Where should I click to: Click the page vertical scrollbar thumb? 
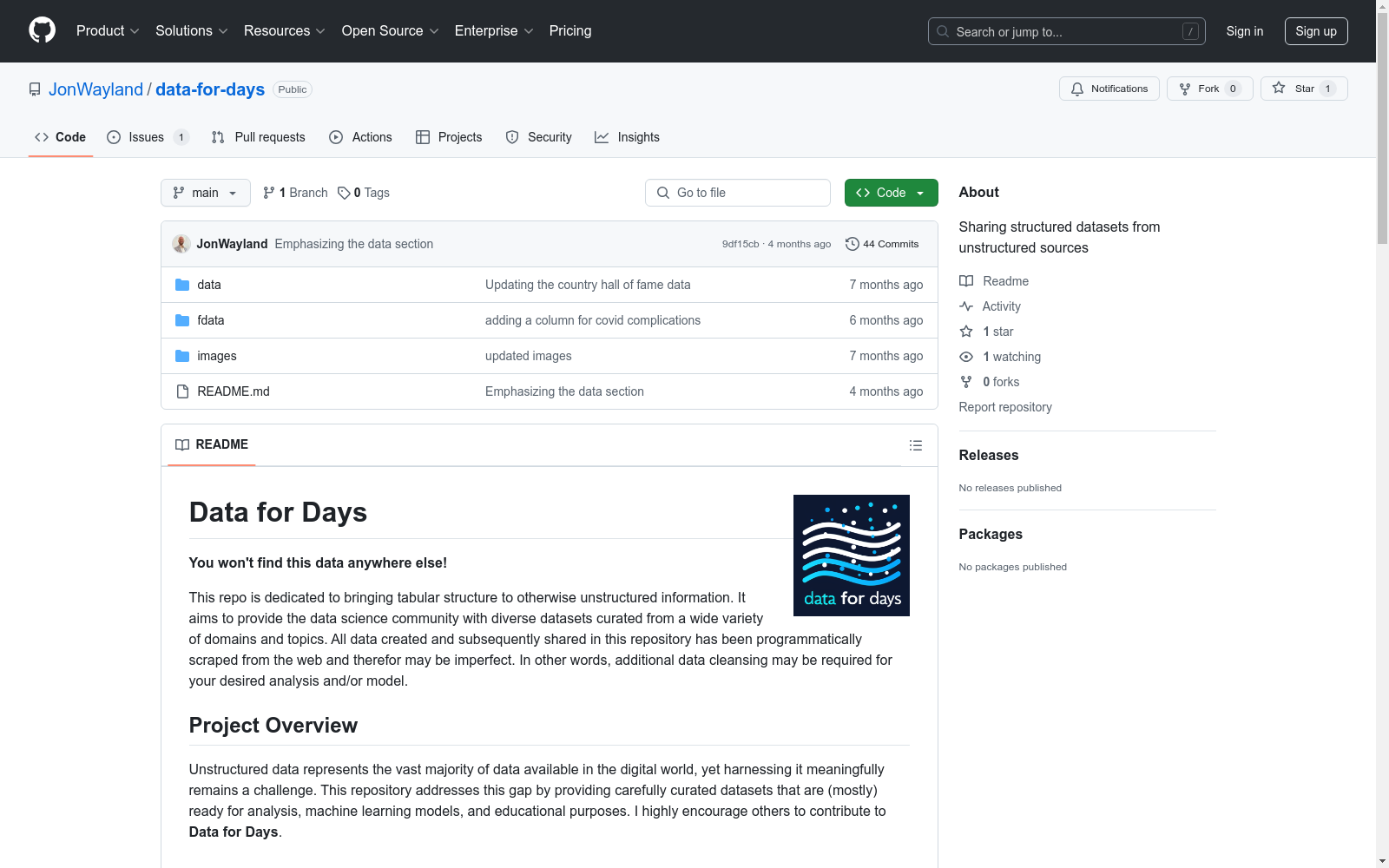point(1382,128)
